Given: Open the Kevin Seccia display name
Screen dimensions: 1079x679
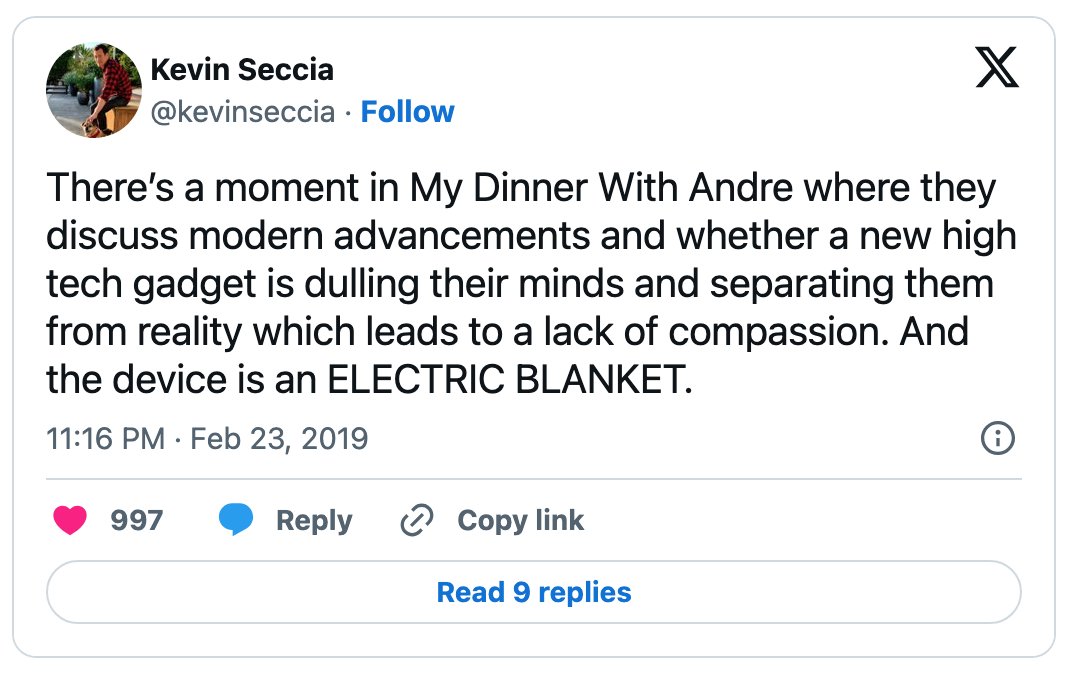Looking at the screenshot, I should (242, 69).
